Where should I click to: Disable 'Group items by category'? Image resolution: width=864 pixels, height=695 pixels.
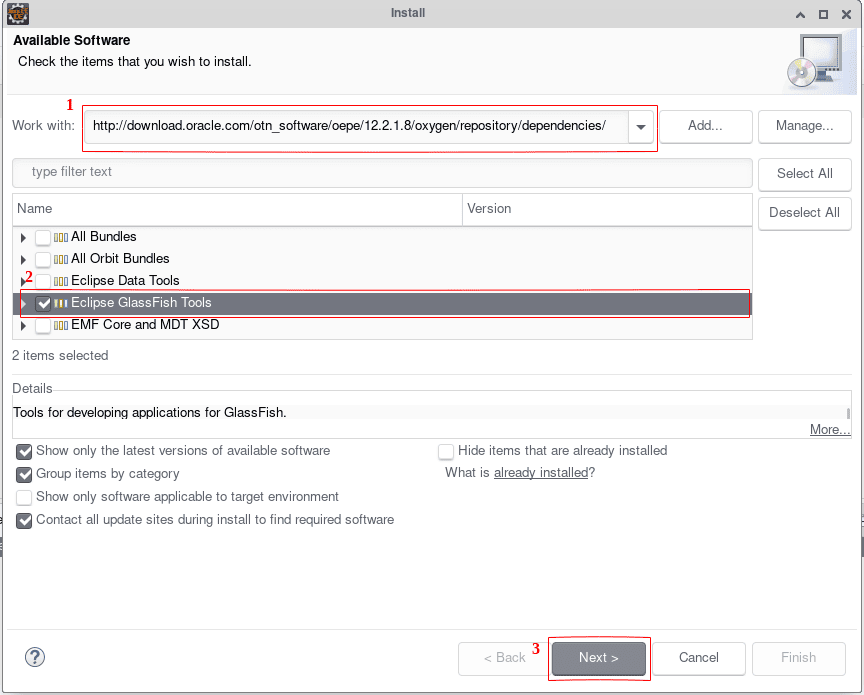23,474
